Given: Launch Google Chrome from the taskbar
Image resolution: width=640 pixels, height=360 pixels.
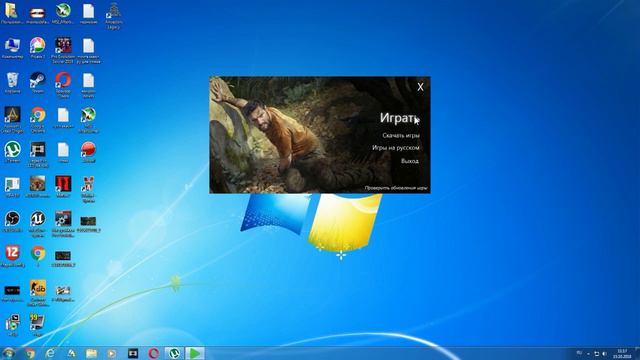Looking at the screenshot, I should tap(29, 353).
